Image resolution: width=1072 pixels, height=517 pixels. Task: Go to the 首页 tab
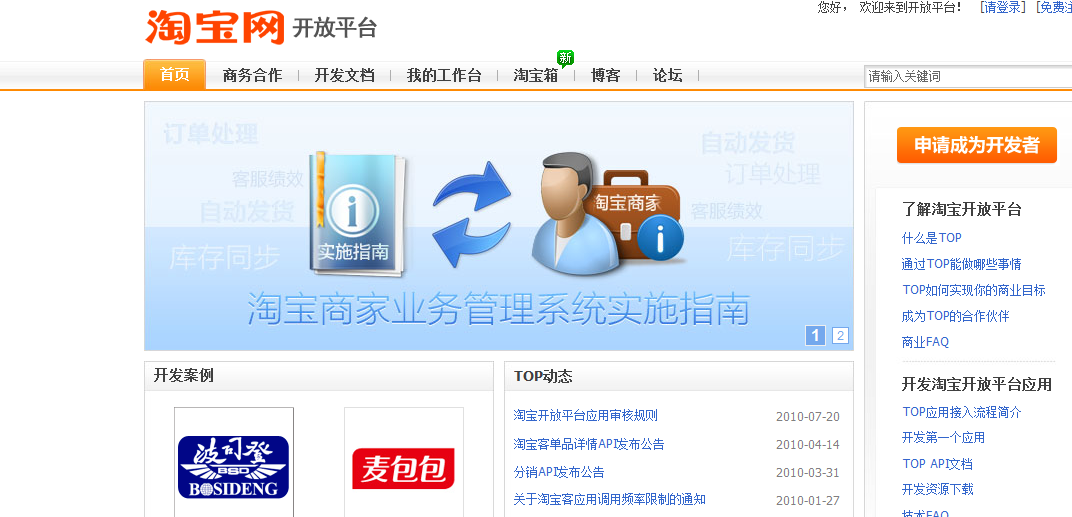[x=174, y=75]
